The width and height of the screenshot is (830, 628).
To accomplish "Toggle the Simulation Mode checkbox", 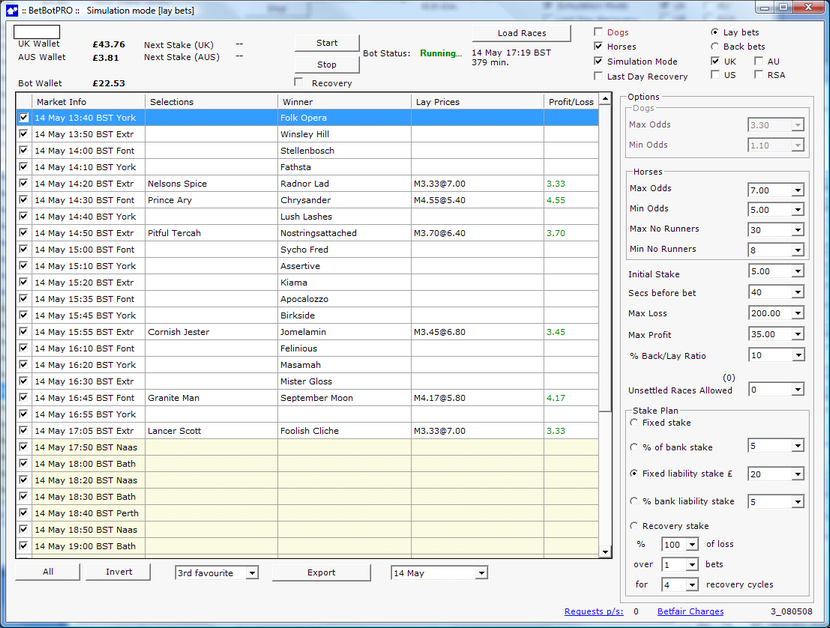I will pos(598,61).
